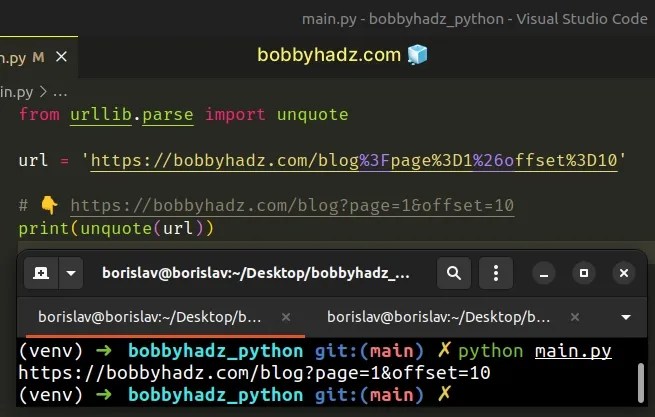Click the pointing-hand emoji in comment

(49, 205)
